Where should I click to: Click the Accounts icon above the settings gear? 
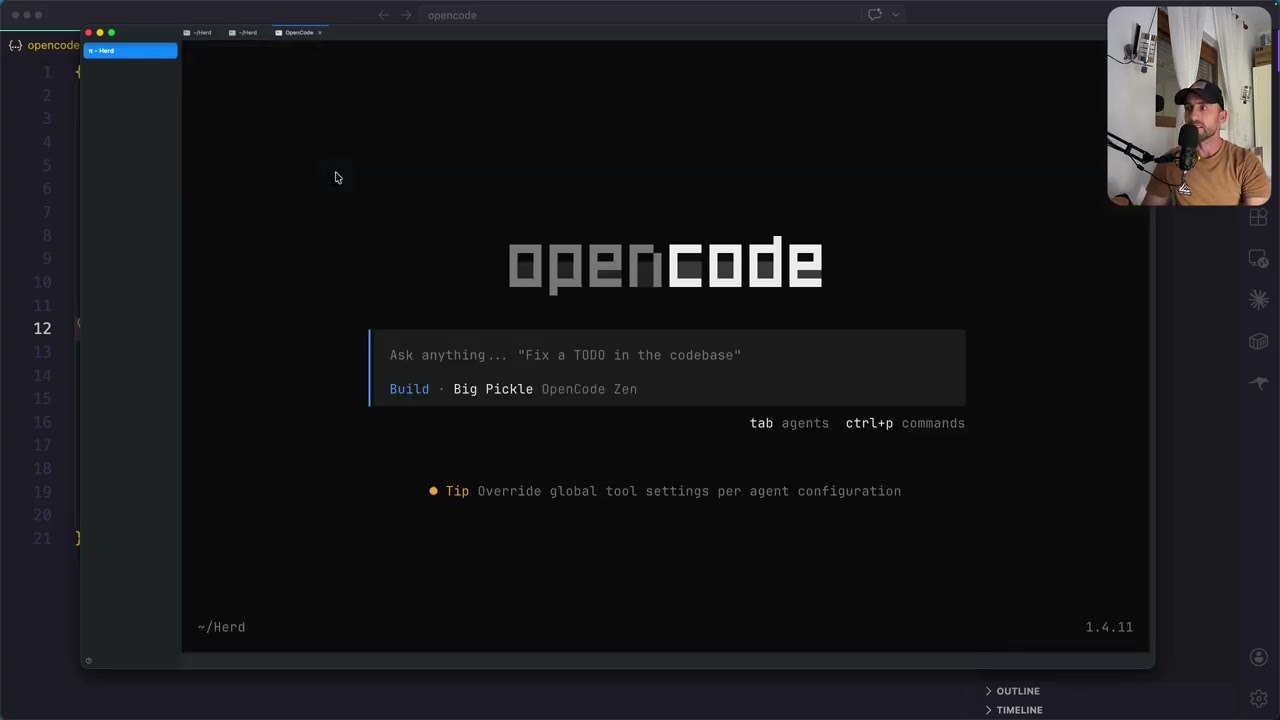pos(1258,657)
